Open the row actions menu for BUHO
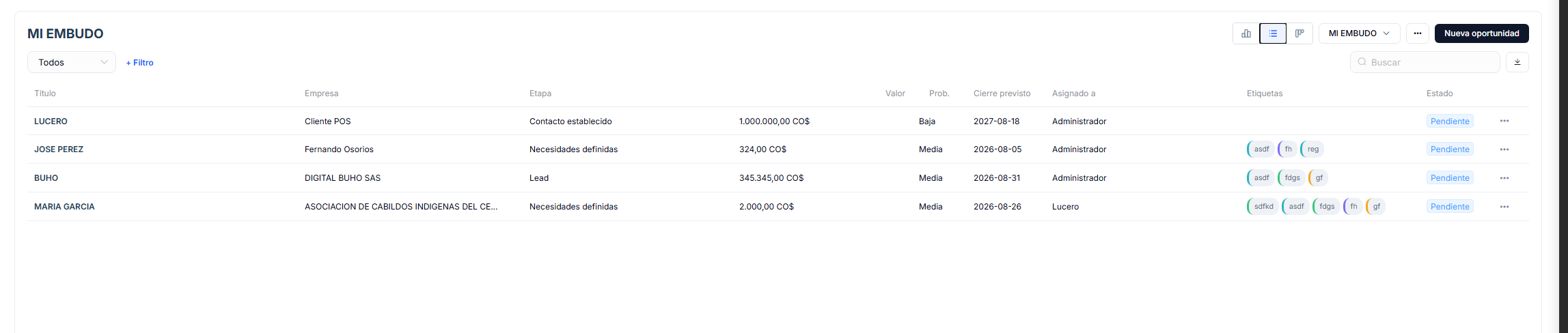The image size is (1568, 333). pyautogui.click(x=1504, y=178)
